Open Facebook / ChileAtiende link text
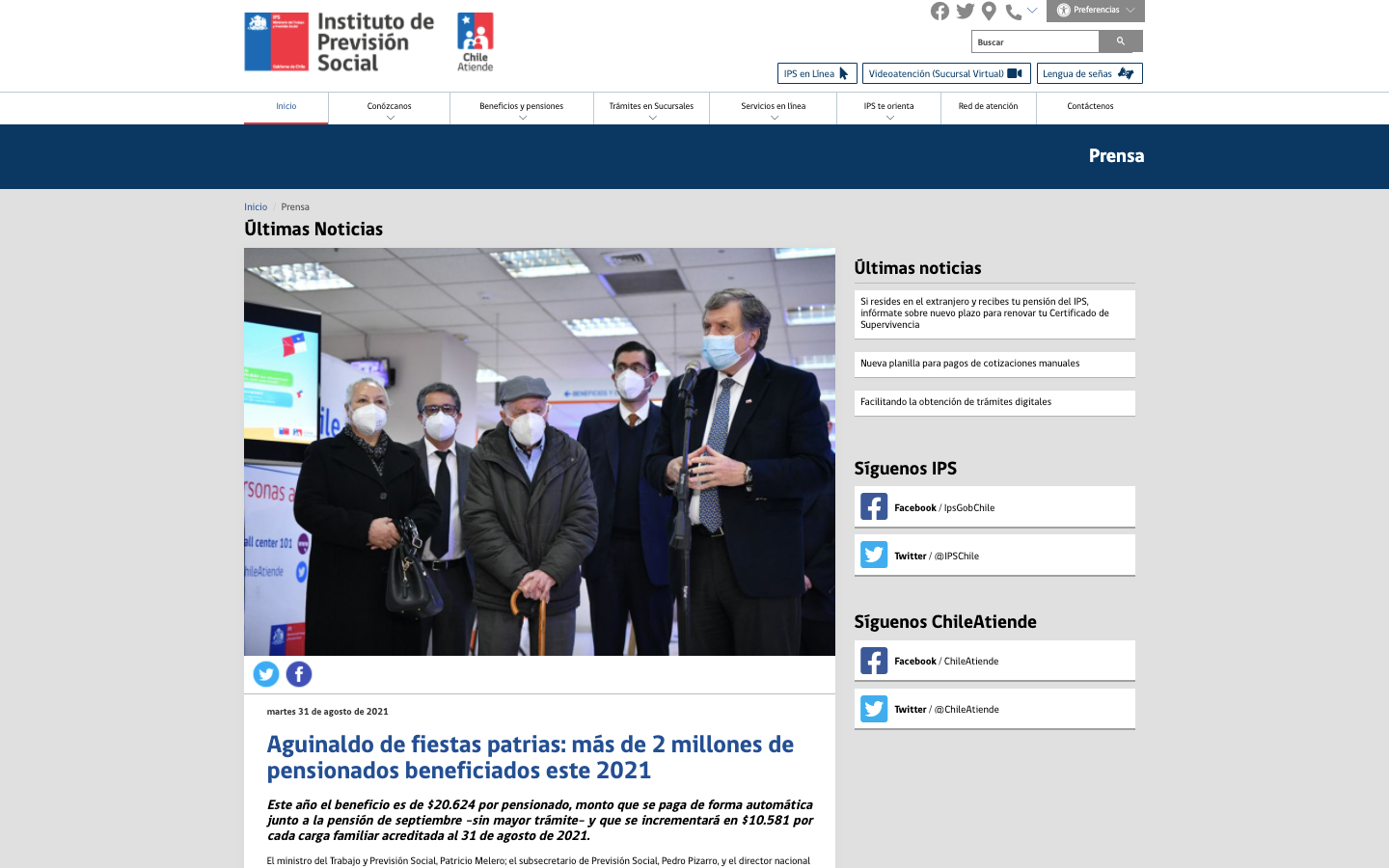Viewport: 1389px width, 868px height. (946, 662)
